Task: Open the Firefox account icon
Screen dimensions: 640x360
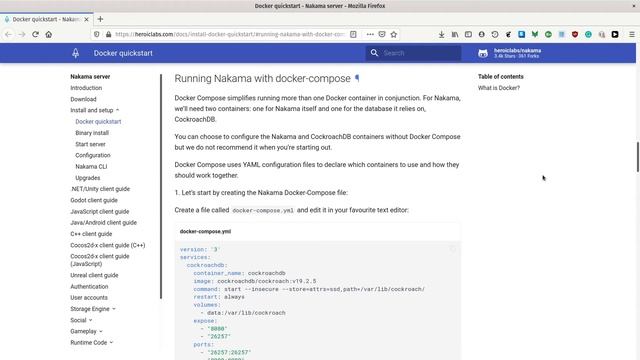Action: (482, 35)
